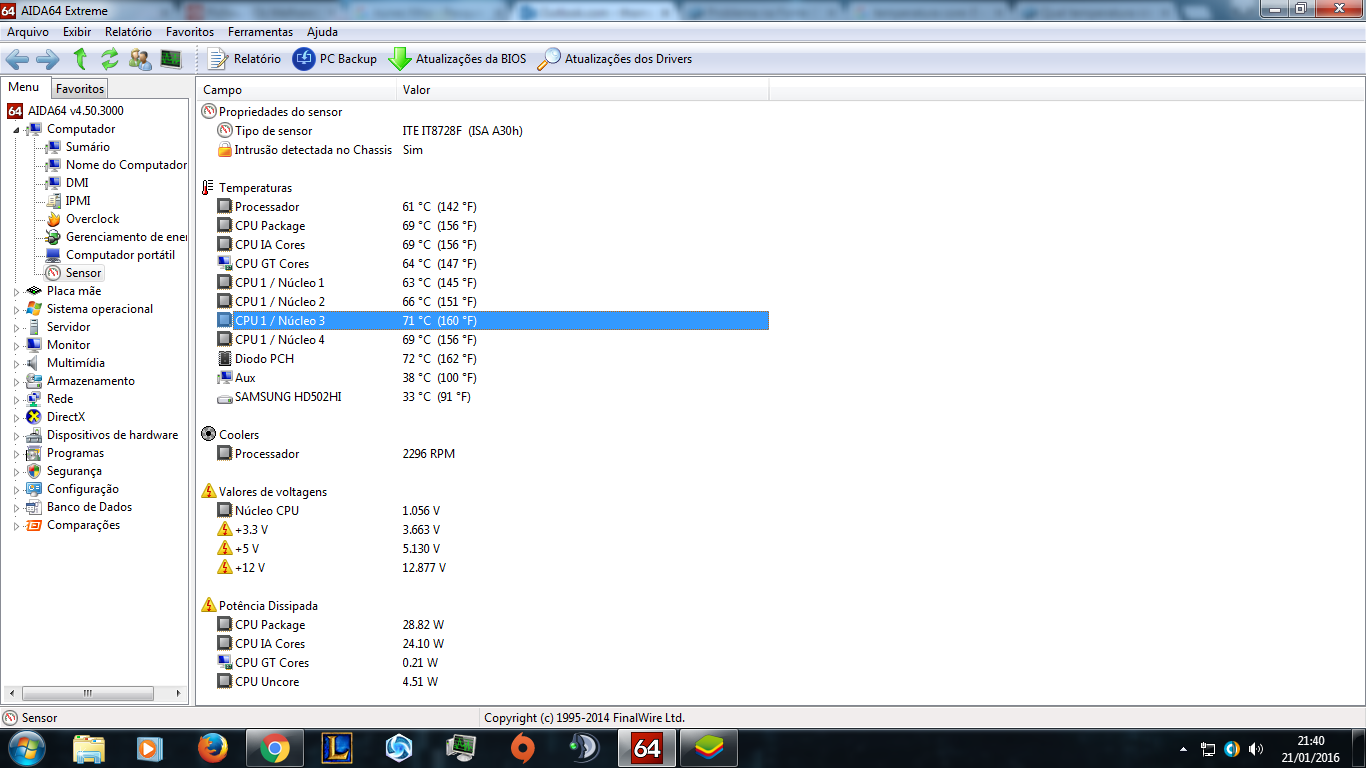The height and width of the screenshot is (768, 1366).
Task: Open Atualizações dos Drivers
Action: [x=615, y=59]
